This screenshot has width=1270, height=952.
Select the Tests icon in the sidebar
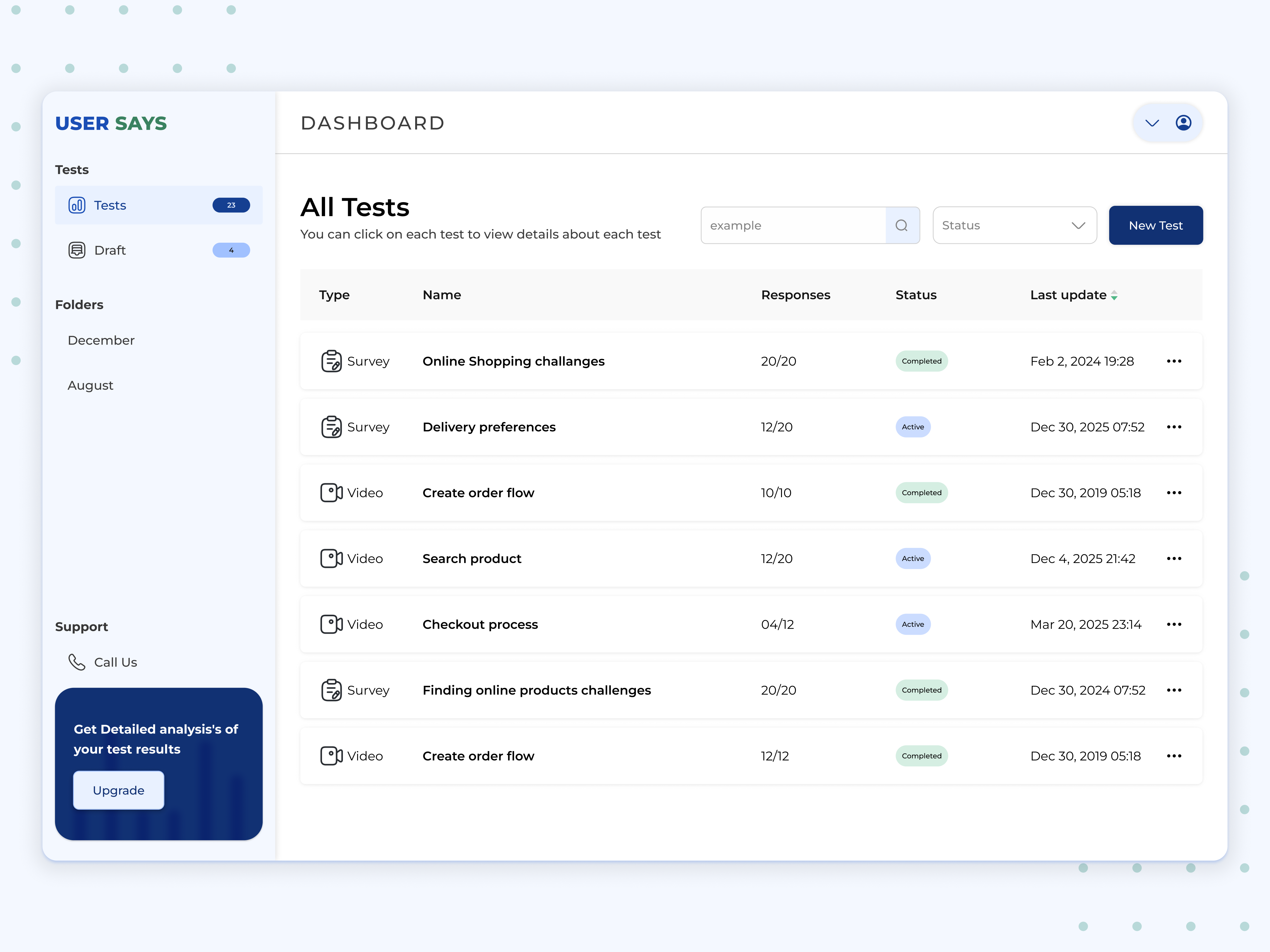(77, 205)
